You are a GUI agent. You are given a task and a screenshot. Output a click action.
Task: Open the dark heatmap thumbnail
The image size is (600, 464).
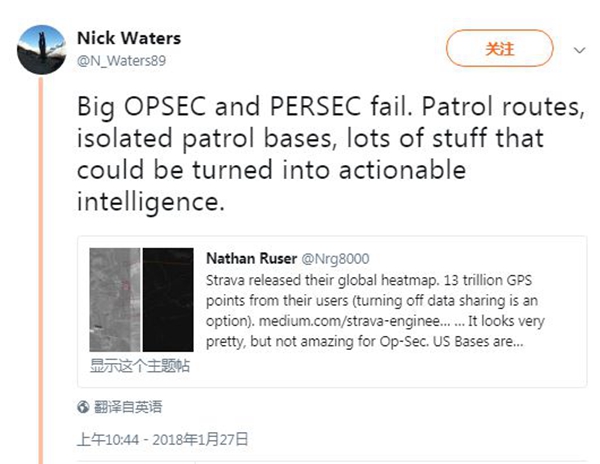click(168, 299)
